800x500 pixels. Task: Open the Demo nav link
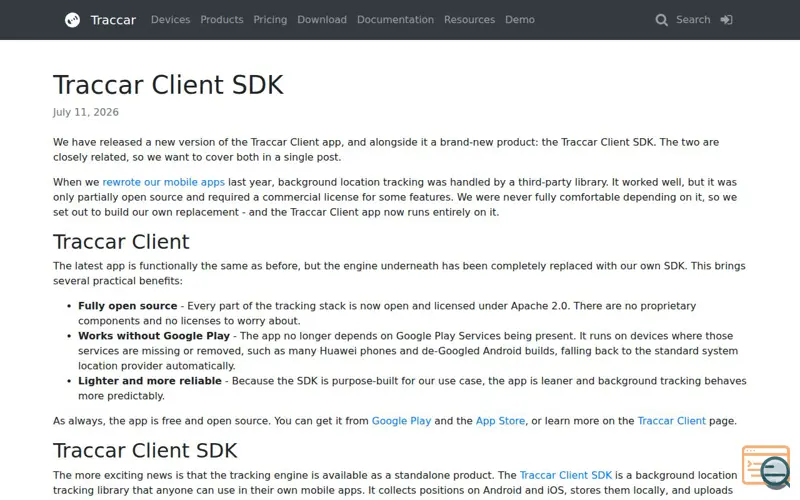[x=520, y=20]
